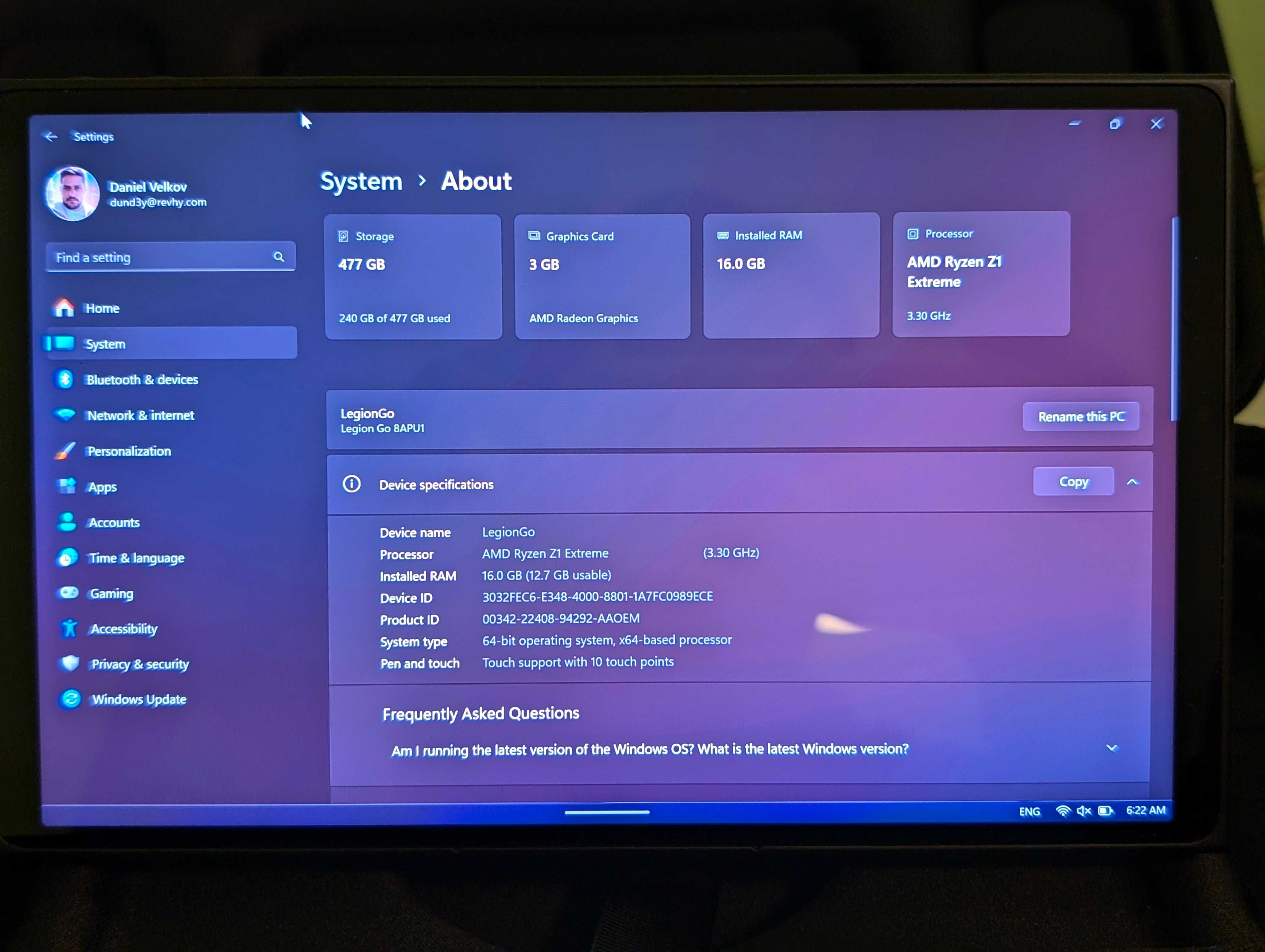
Task: Click the Legion Go 8APU1 model text
Action: (x=382, y=428)
